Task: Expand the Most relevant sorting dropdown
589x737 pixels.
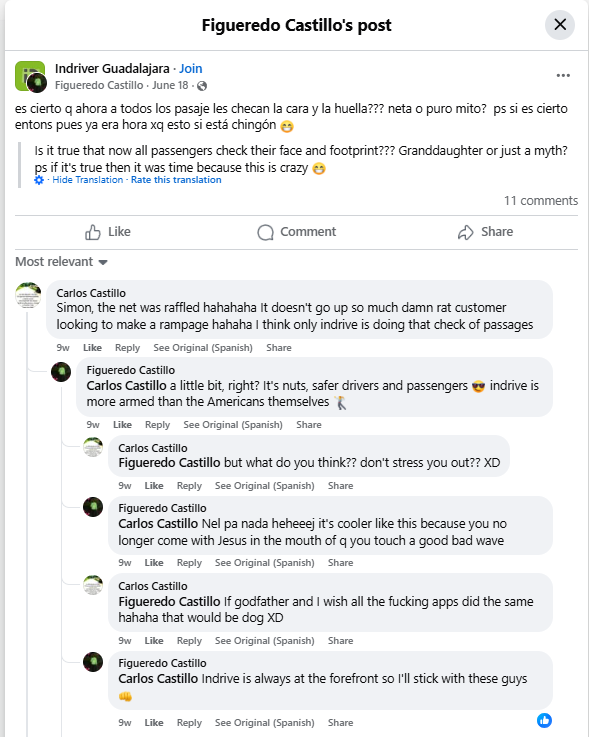Action: coord(62,262)
